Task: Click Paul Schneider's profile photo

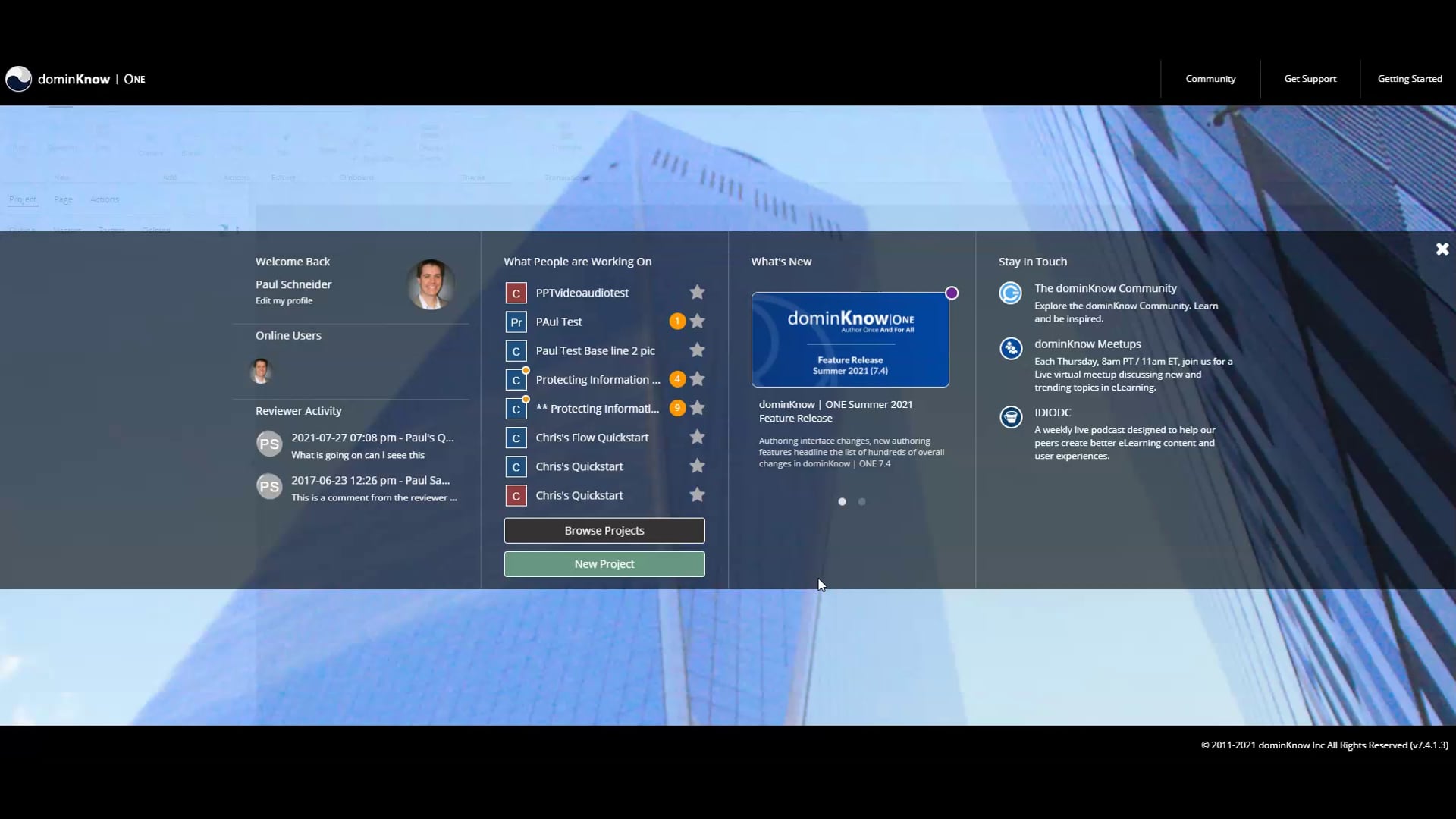Action: click(x=431, y=284)
